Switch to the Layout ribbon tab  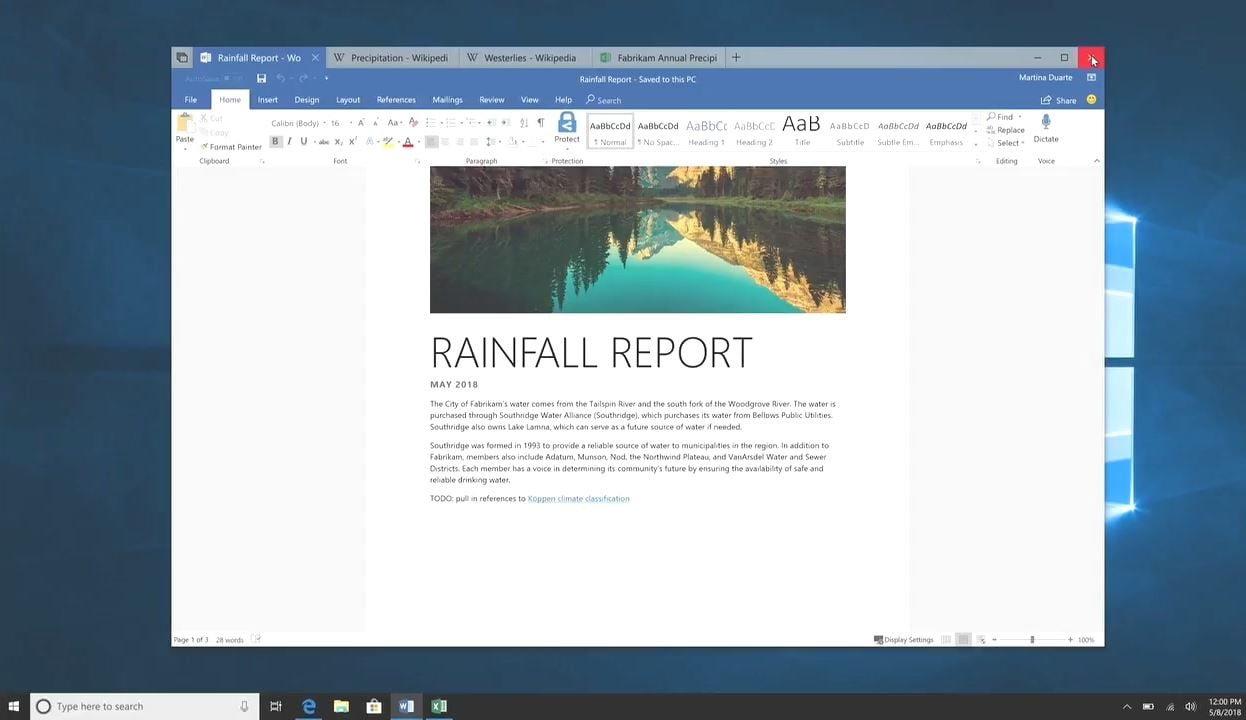[x=348, y=100]
